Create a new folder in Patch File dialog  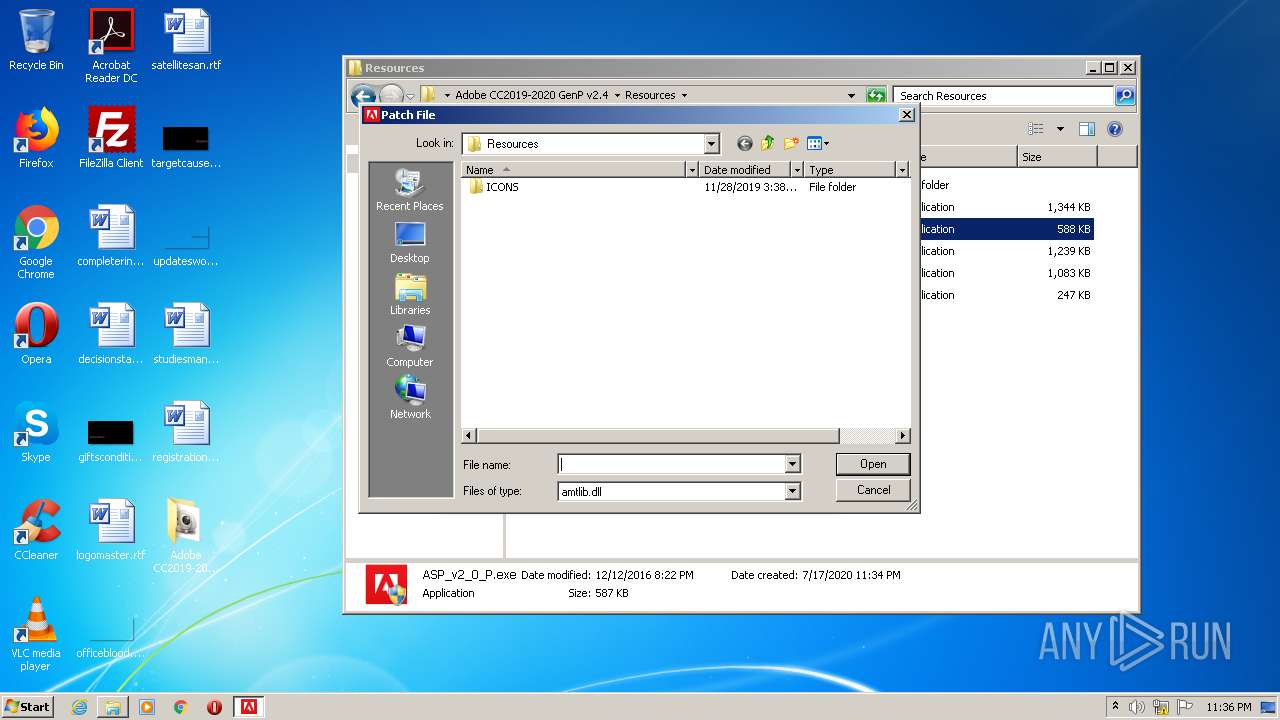(x=791, y=144)
